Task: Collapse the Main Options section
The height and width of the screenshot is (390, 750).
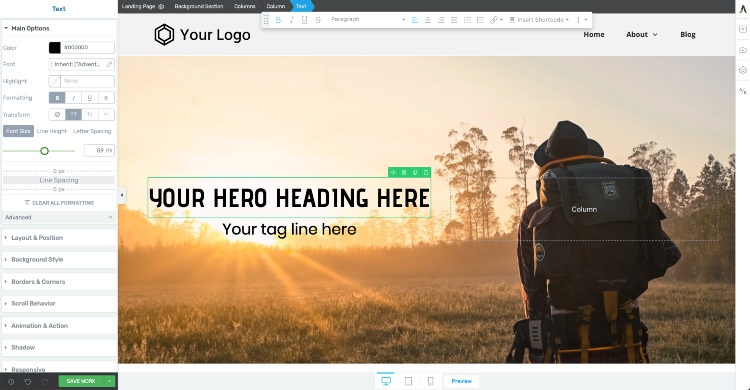Action: [x=59, y=28]
